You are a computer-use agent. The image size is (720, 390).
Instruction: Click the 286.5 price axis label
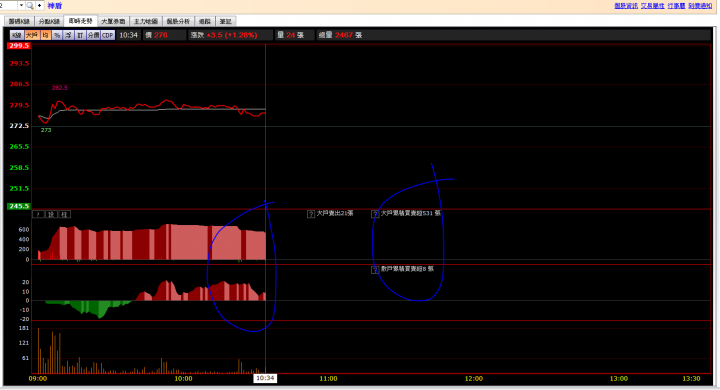pos(19,84)
